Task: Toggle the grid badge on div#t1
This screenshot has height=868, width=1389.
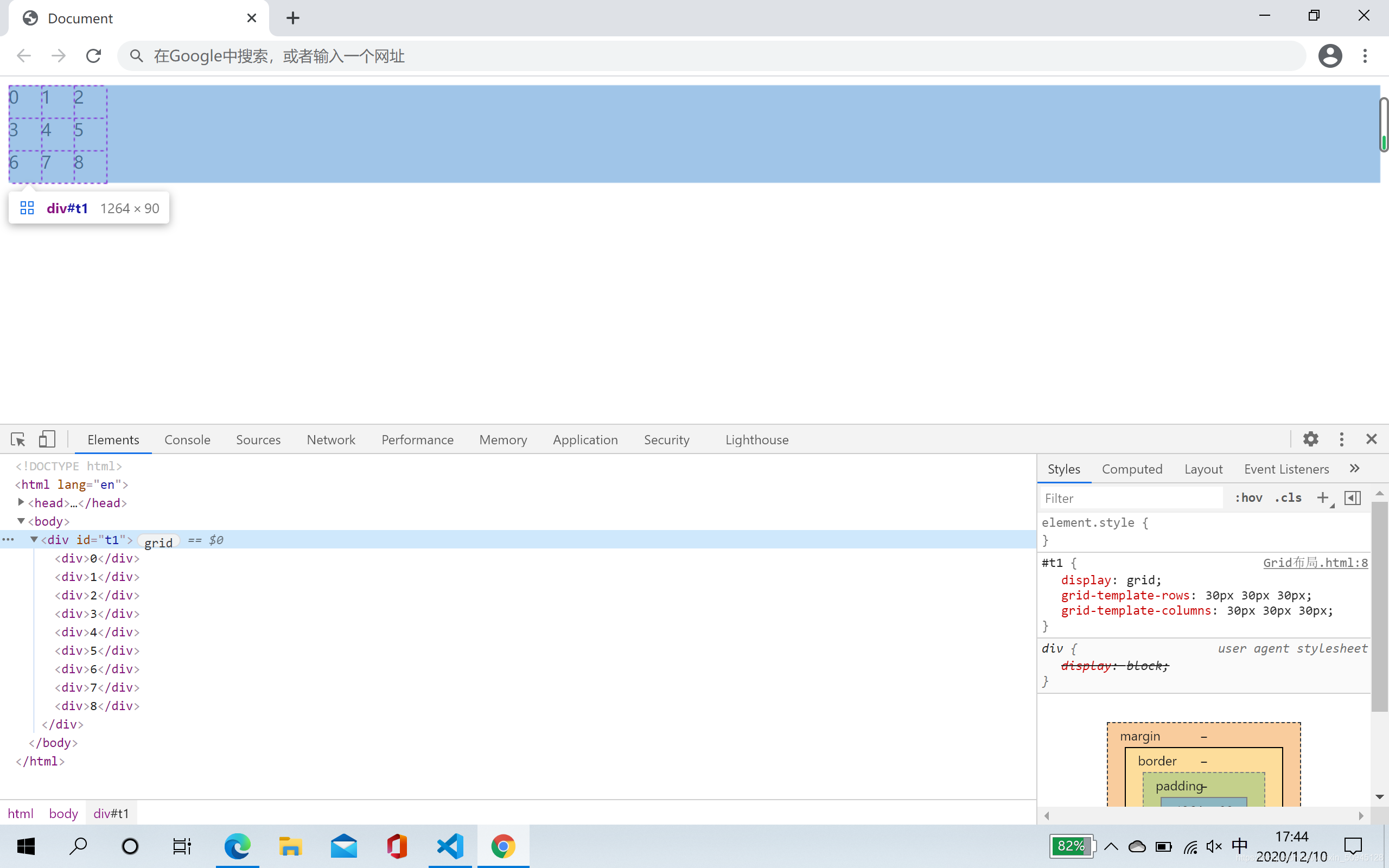Action: pyautogui.click(x=158, y=541)
